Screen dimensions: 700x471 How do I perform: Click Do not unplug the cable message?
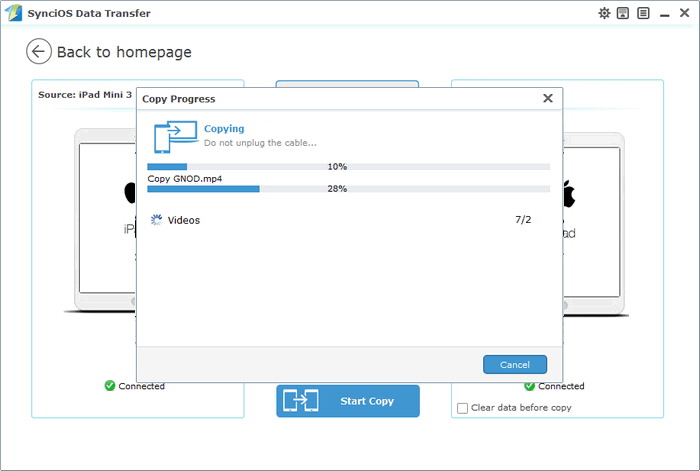(x=260, y=143)
